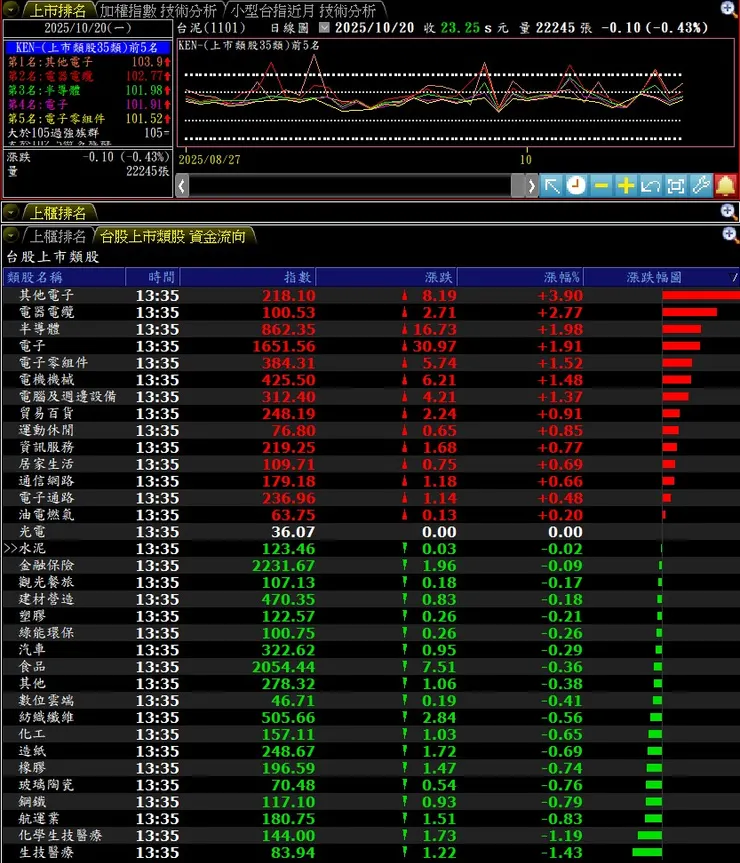Select 紡織纖維 sector row
740x863 pixels.
[371, 717]
